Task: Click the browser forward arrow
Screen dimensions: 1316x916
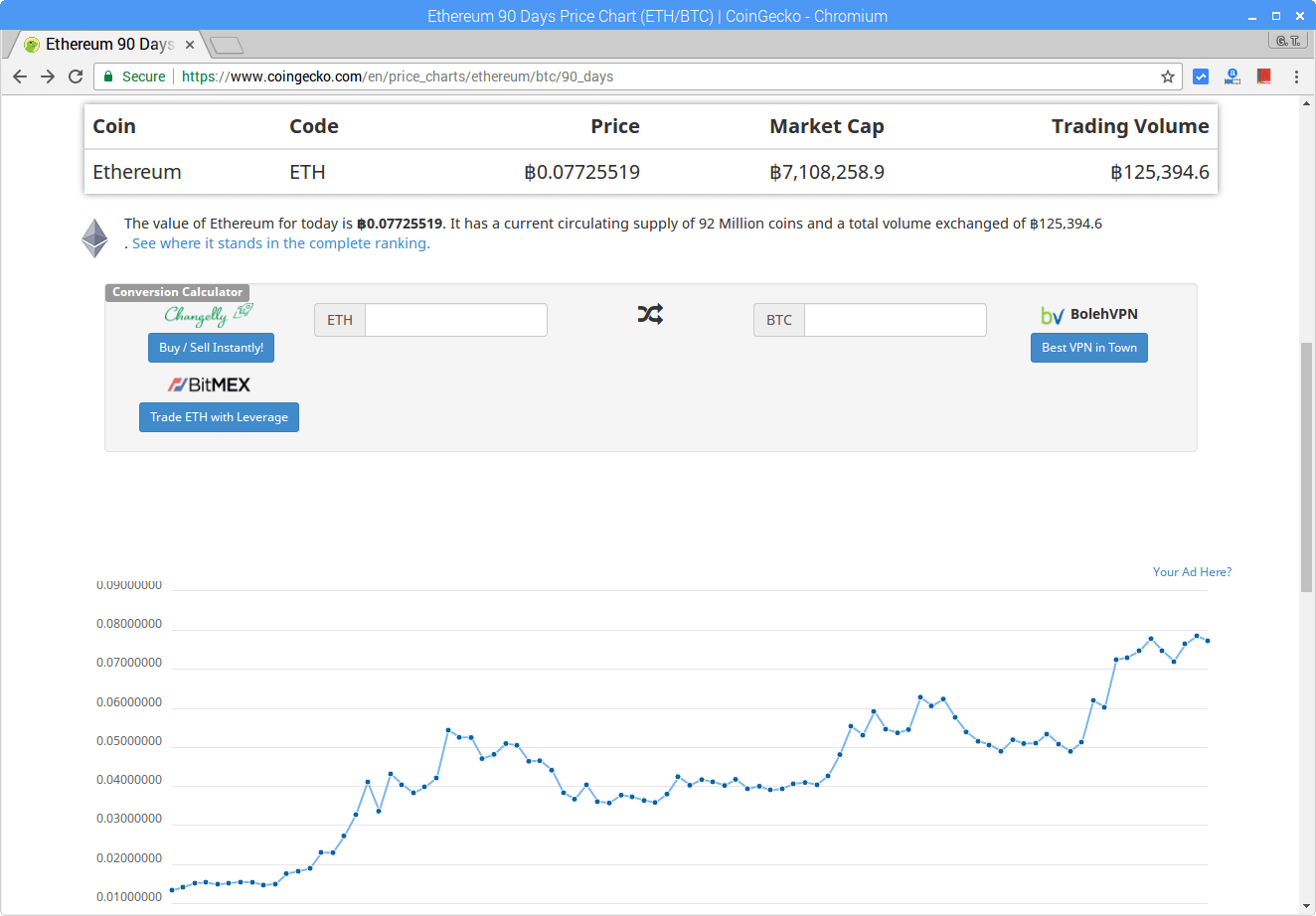Action: click(48, 76)
